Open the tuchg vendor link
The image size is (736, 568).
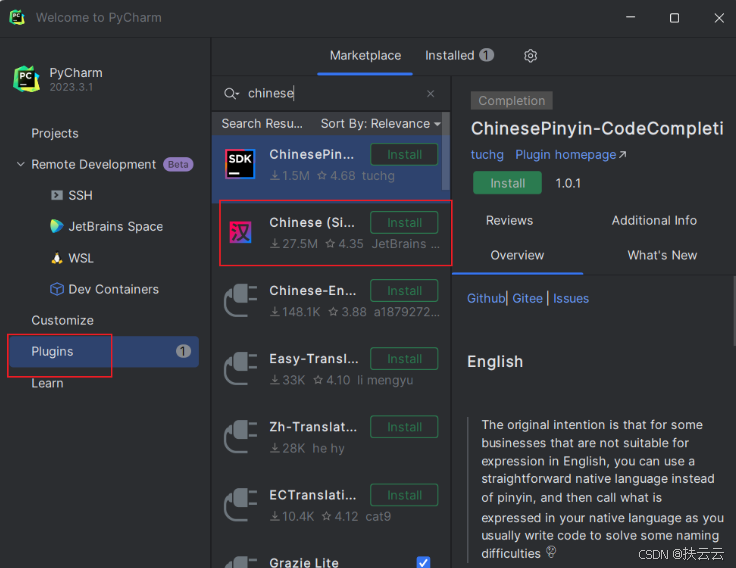pos(487,155)
